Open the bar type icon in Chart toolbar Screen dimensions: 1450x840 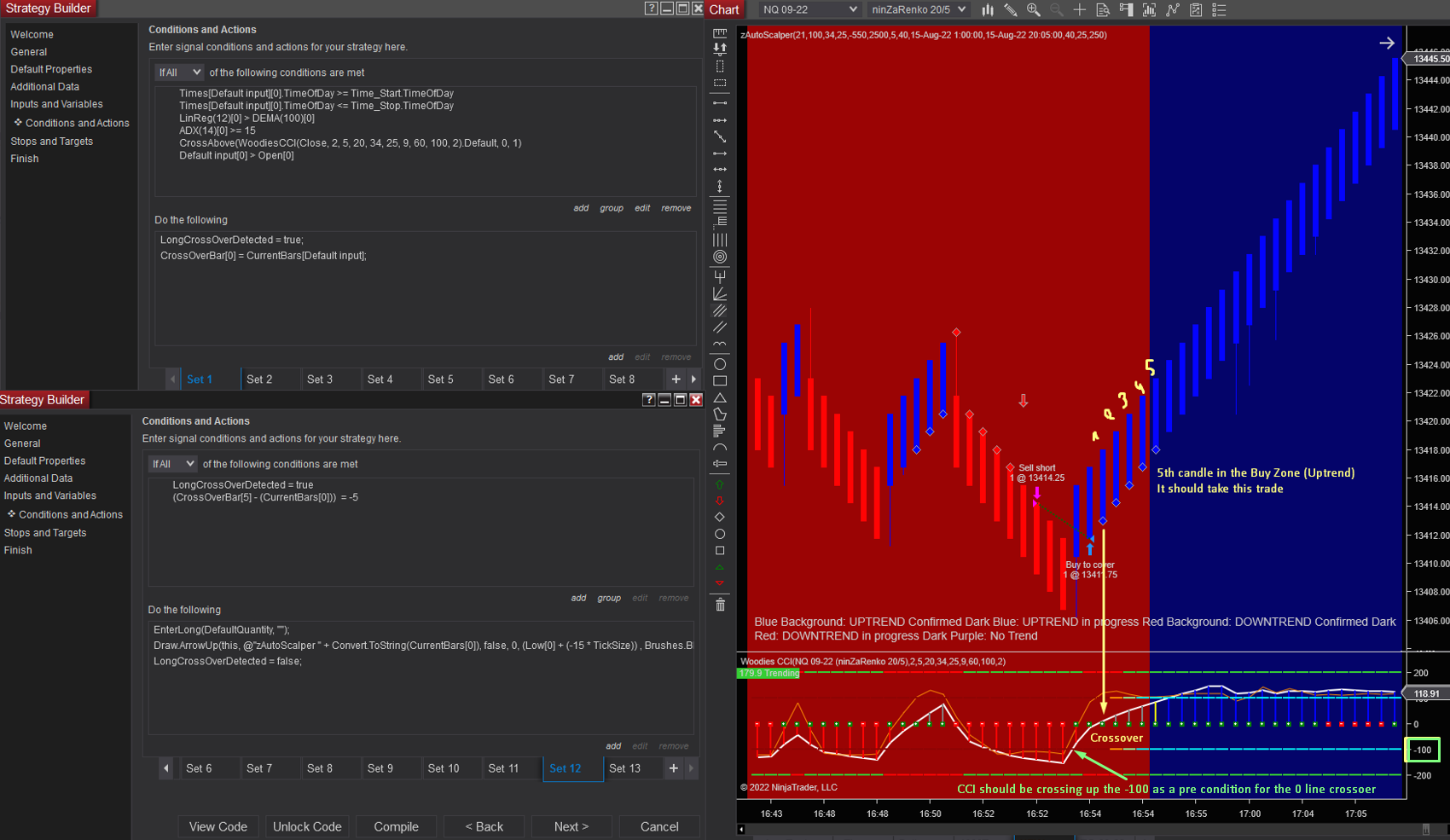[988, 9]
